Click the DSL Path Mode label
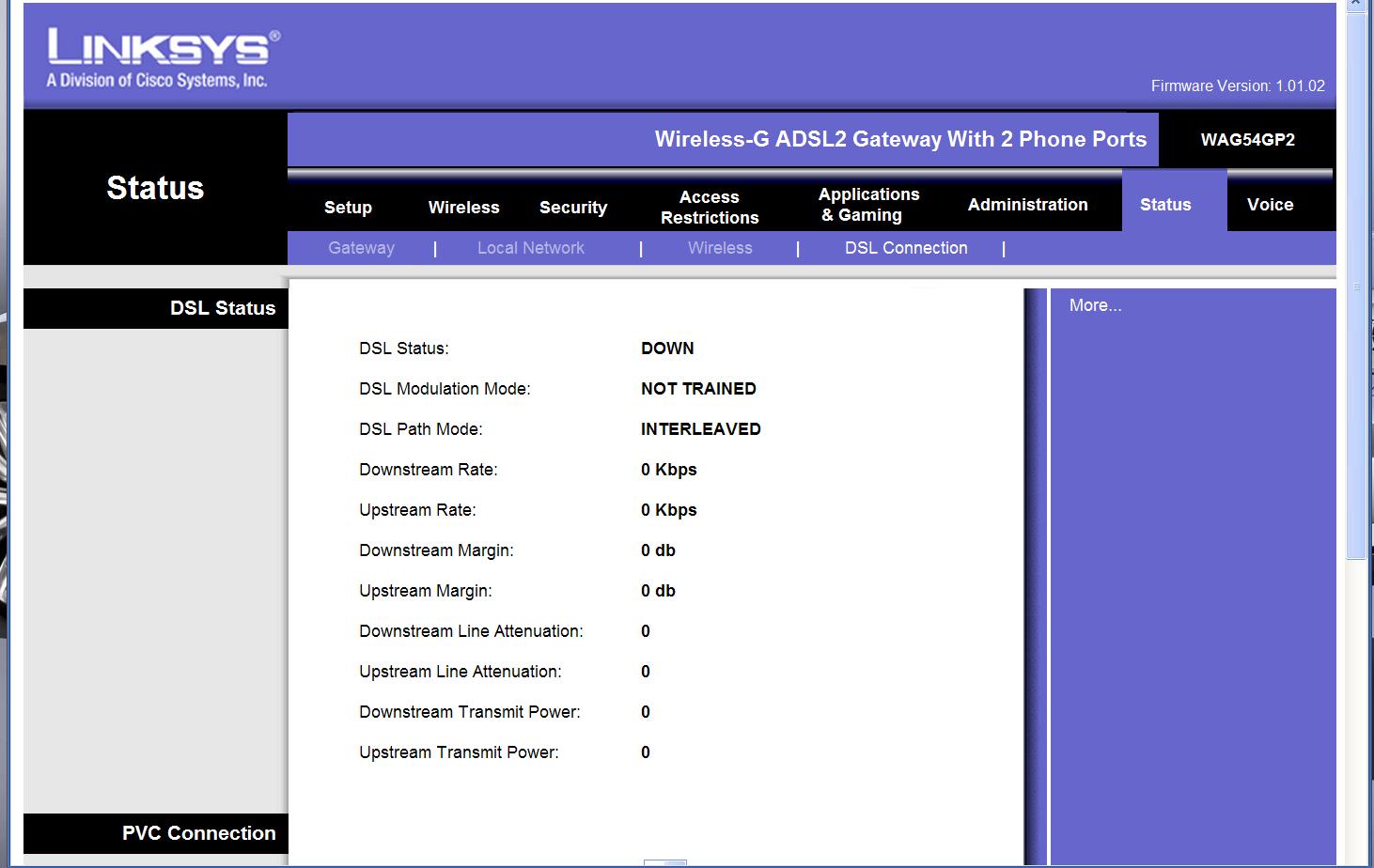 click(x=420, y=429)
